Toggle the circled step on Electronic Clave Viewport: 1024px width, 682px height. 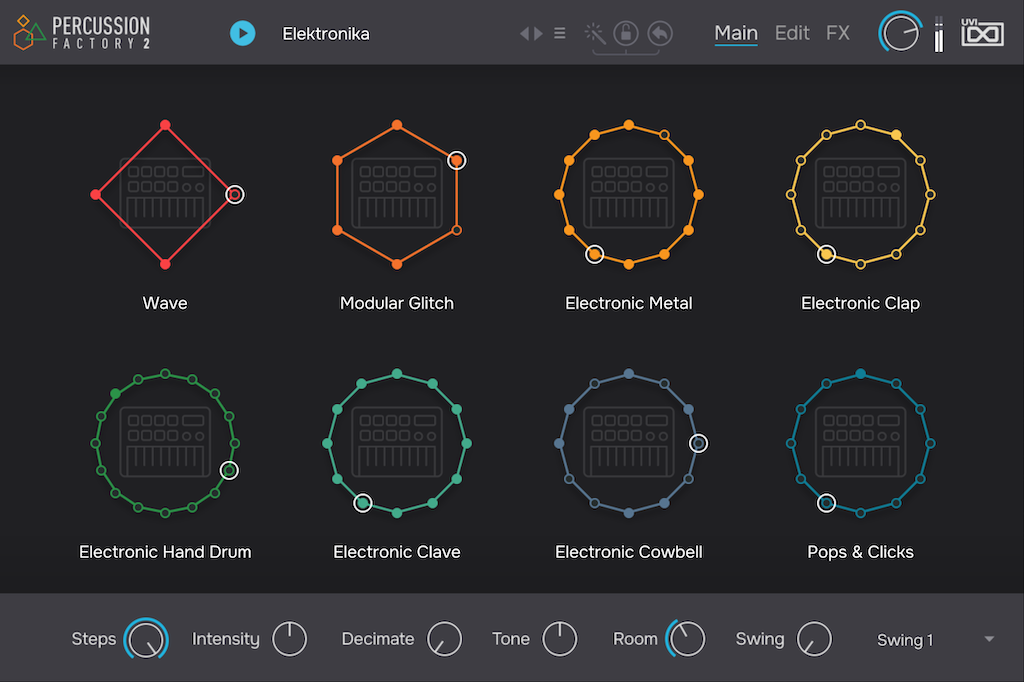point(362,503)
